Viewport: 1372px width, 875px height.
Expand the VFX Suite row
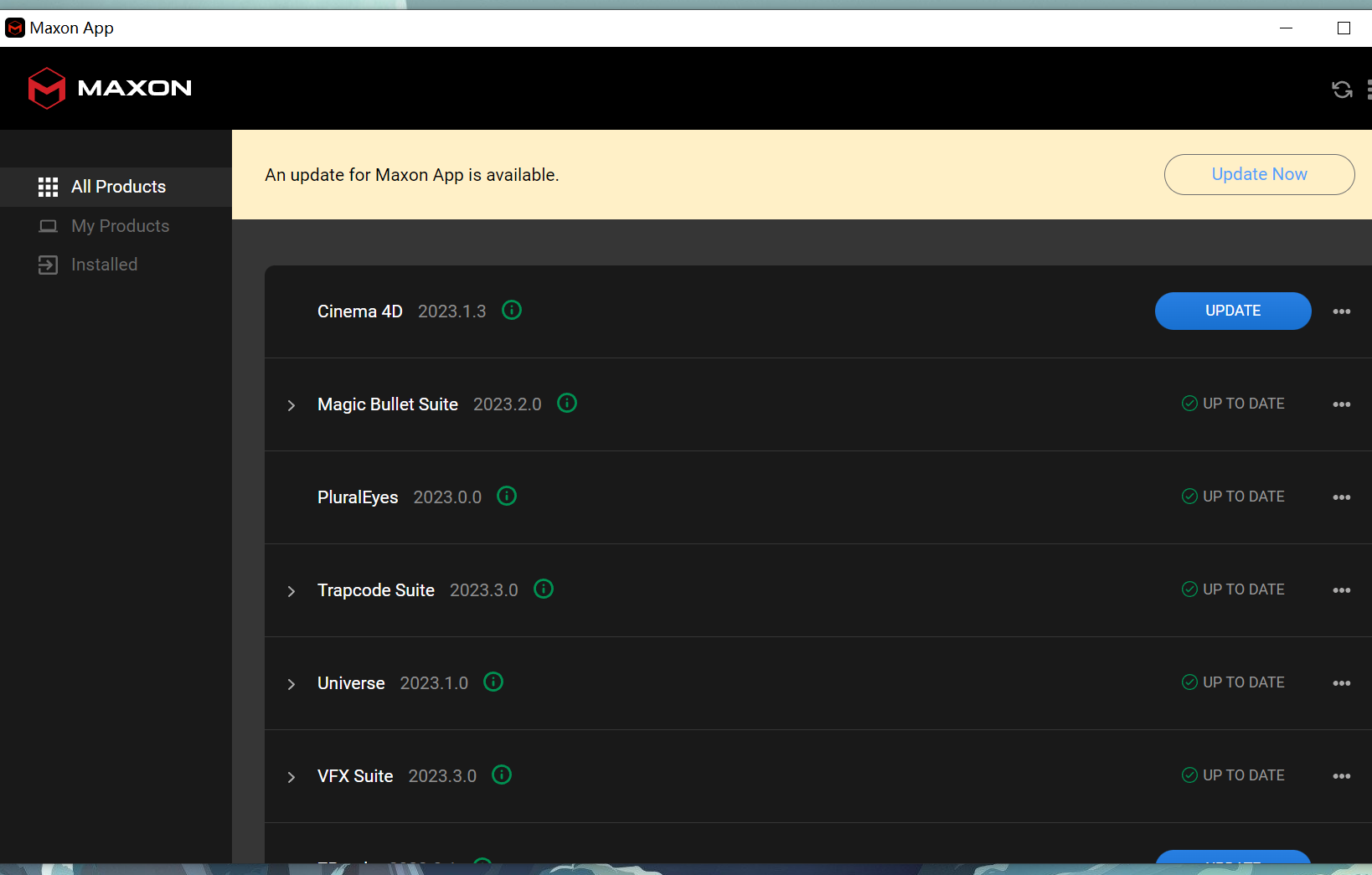(291, 777)
